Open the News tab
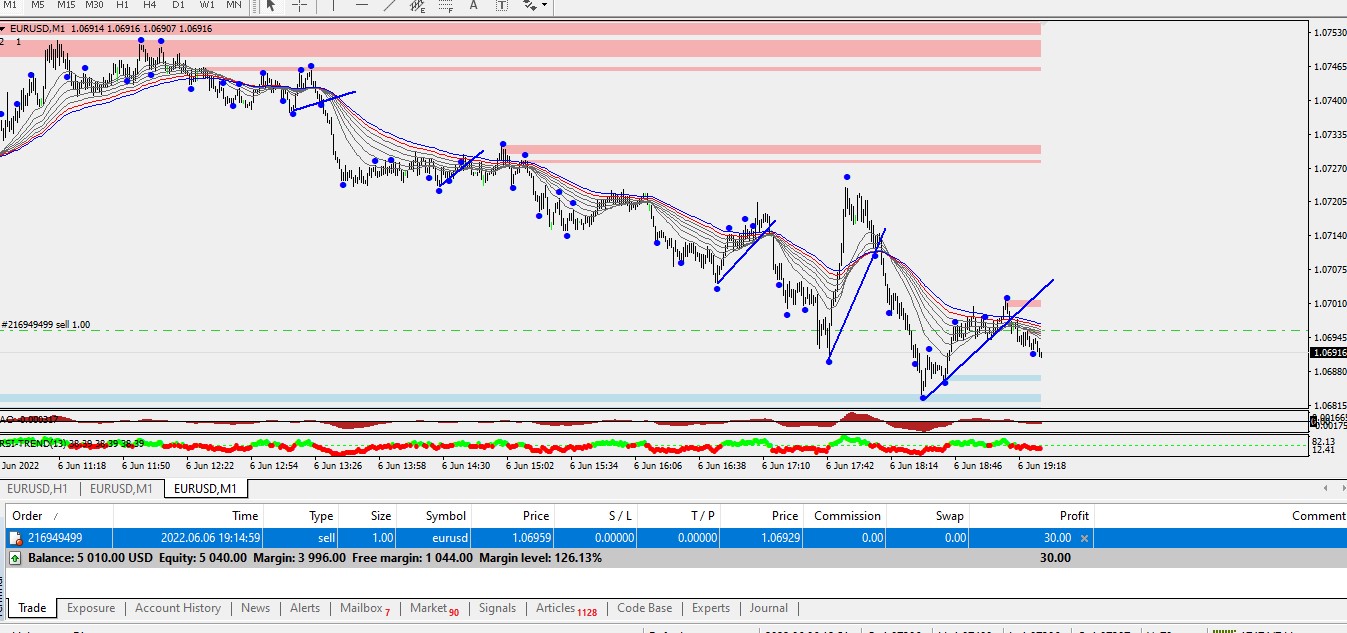The width and height of the screenshot is (1347, 633). point(255,608)
